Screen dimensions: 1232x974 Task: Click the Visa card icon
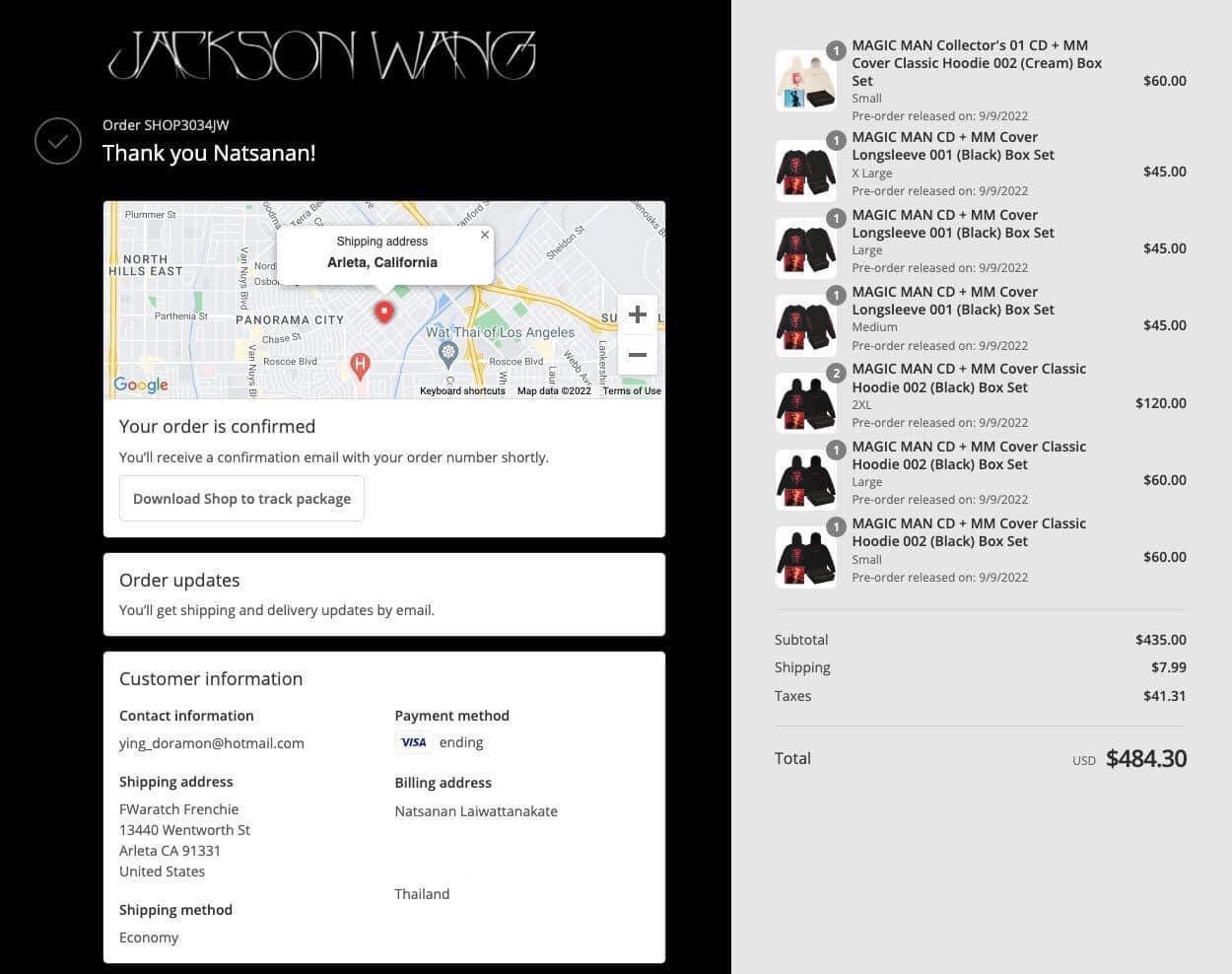[413, 742]
